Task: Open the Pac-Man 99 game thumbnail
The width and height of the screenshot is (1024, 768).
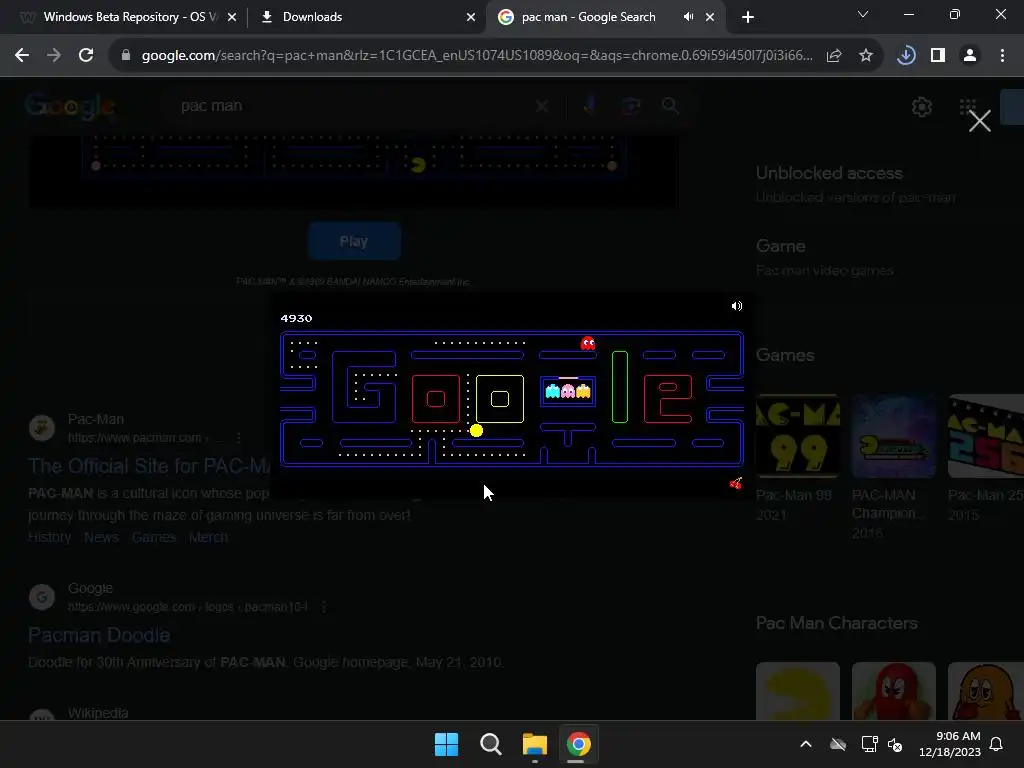Action: [x=797, y=436]
